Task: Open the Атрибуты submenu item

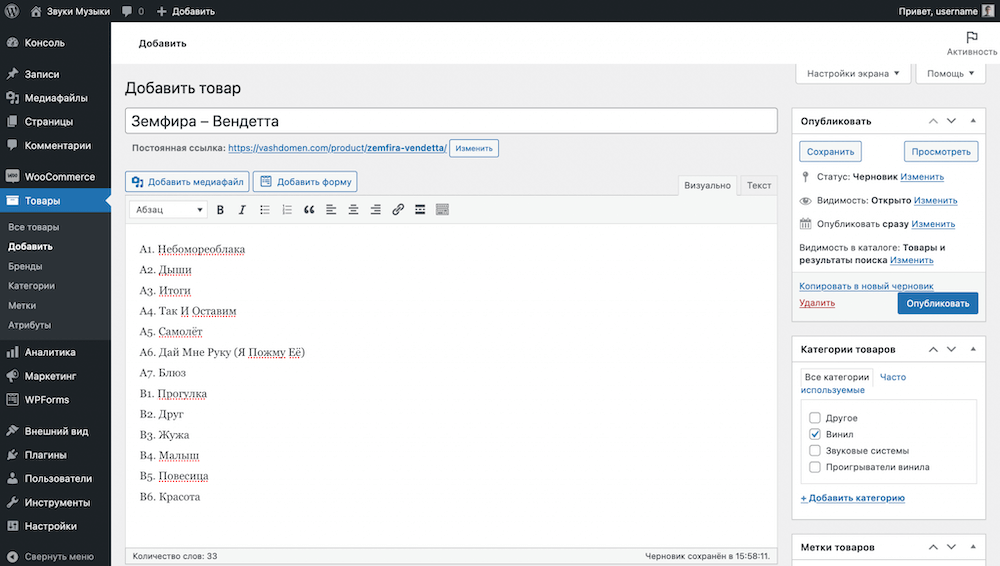Action: tap(29, 325)
